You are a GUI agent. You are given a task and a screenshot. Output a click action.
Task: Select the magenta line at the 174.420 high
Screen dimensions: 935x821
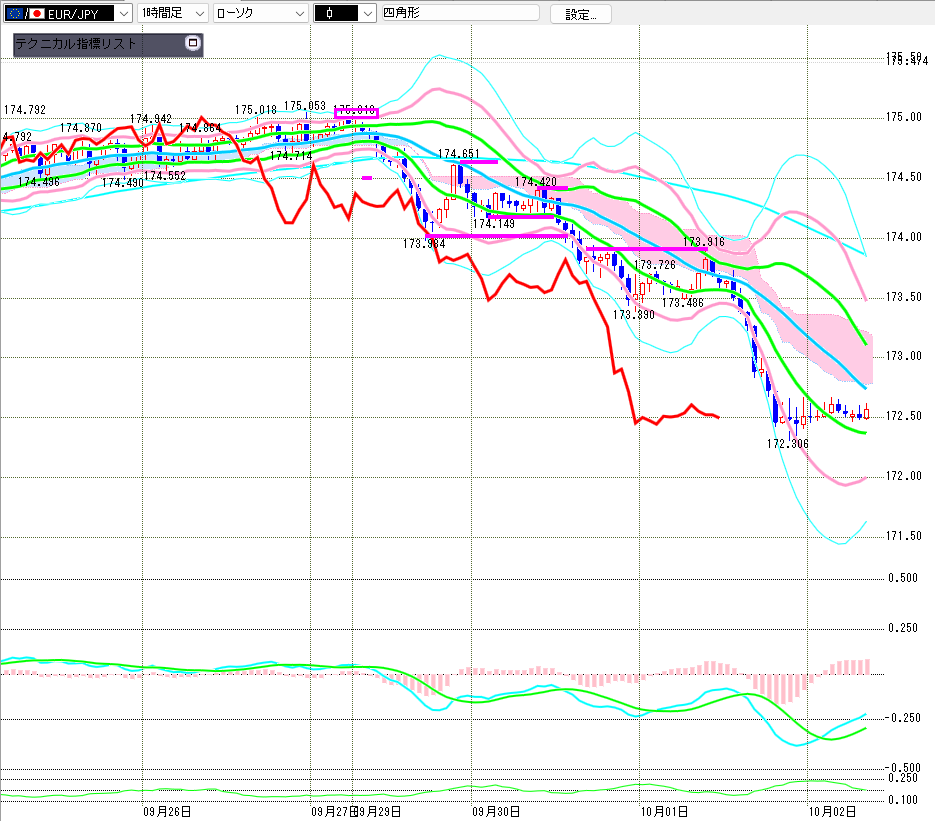tap(551, 187)
